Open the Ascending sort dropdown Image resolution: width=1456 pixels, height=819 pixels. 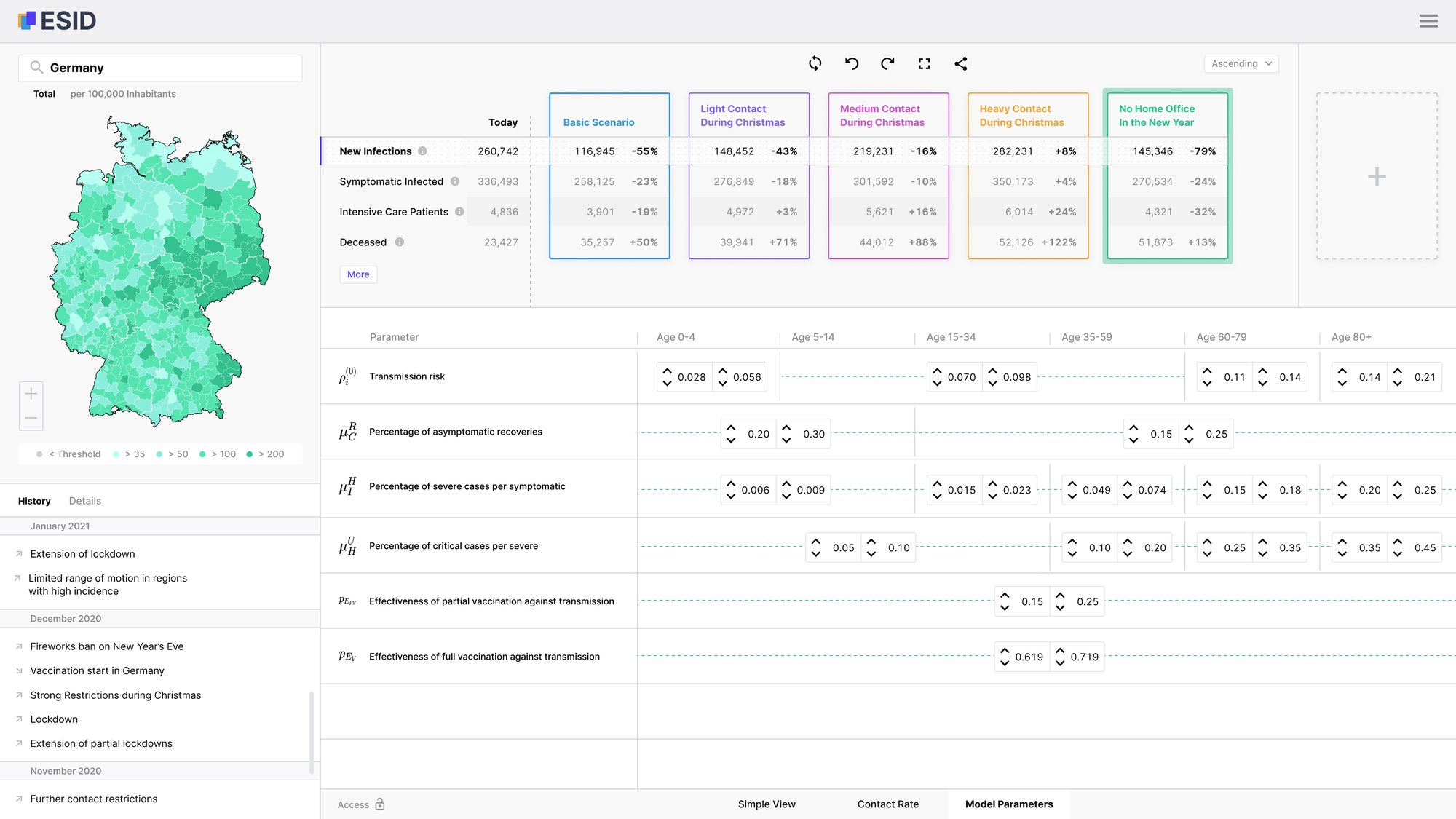click(1241, 64)
